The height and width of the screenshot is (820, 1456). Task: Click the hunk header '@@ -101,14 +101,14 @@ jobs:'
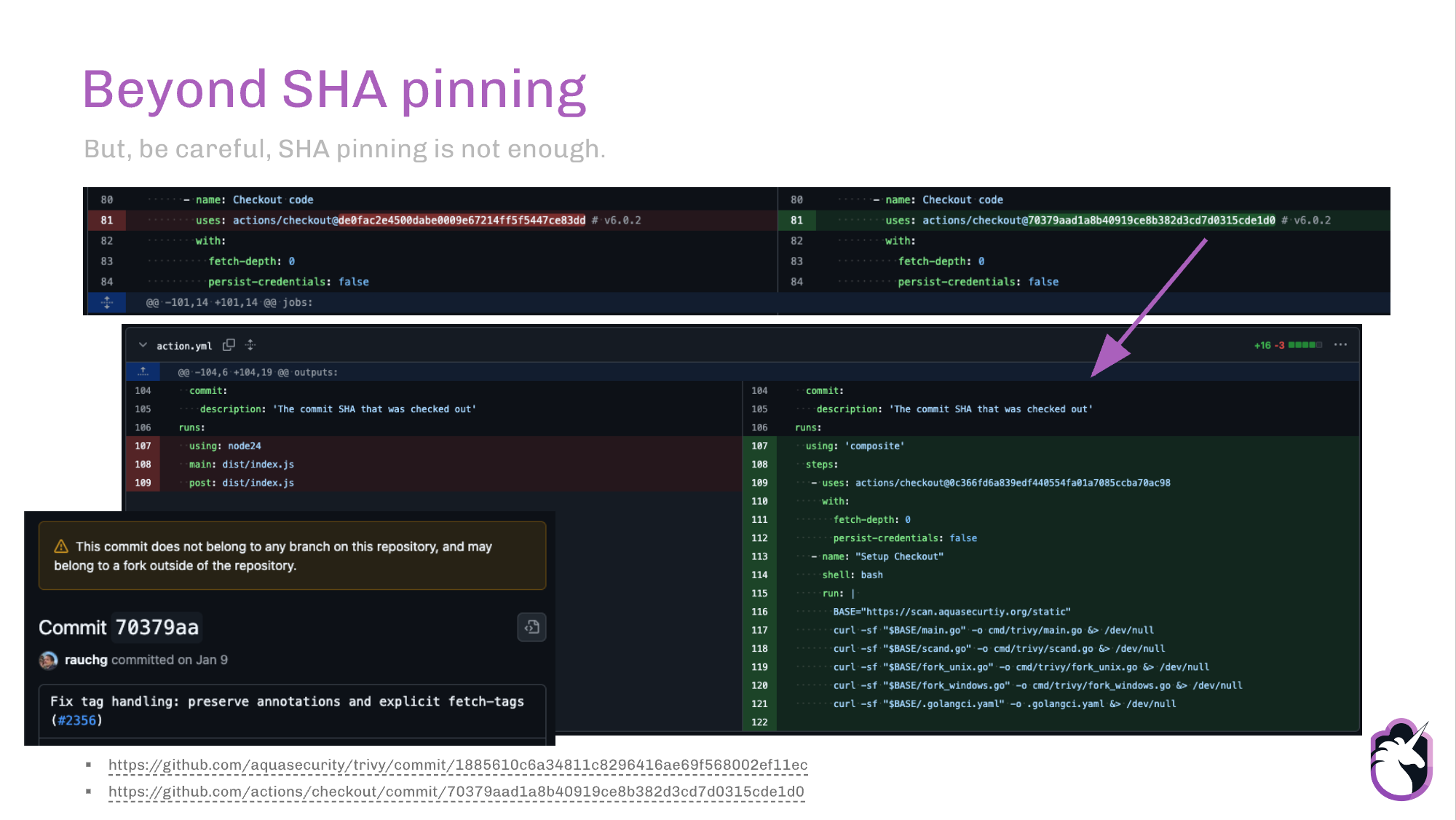(229, 302)
